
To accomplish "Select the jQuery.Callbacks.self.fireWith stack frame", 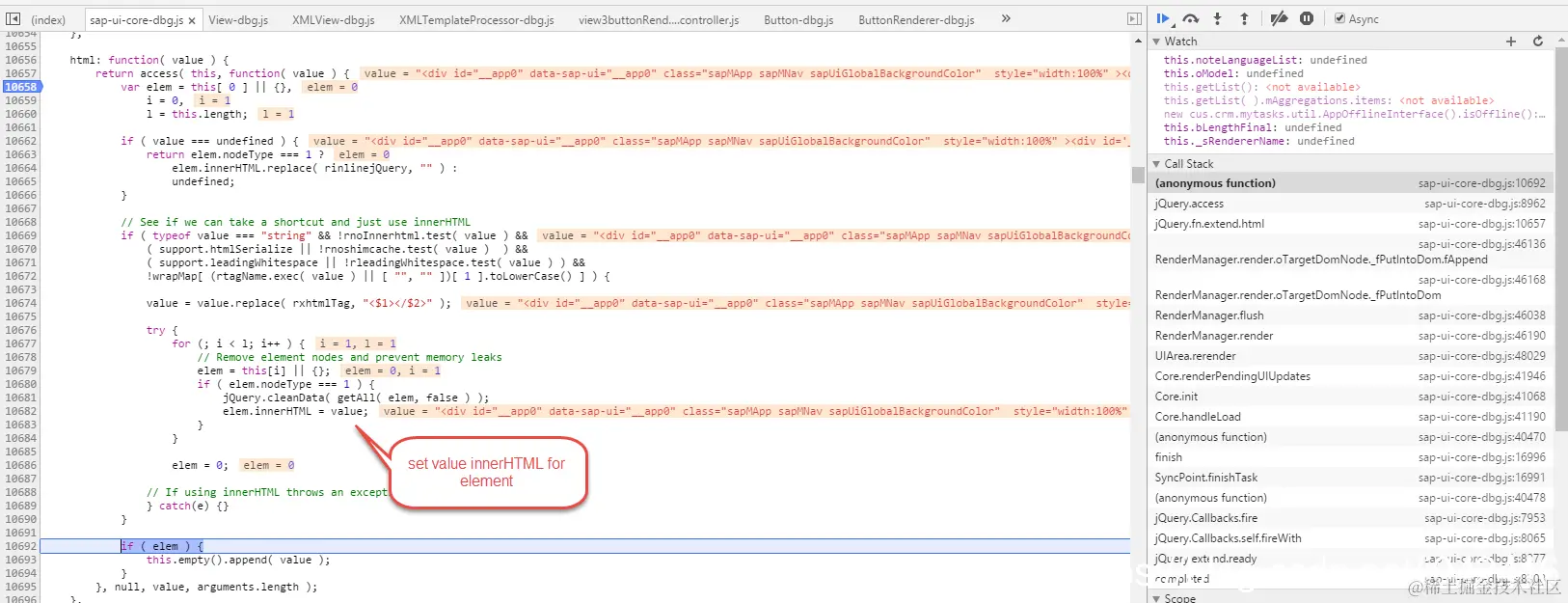I will tap(1350, 538).
